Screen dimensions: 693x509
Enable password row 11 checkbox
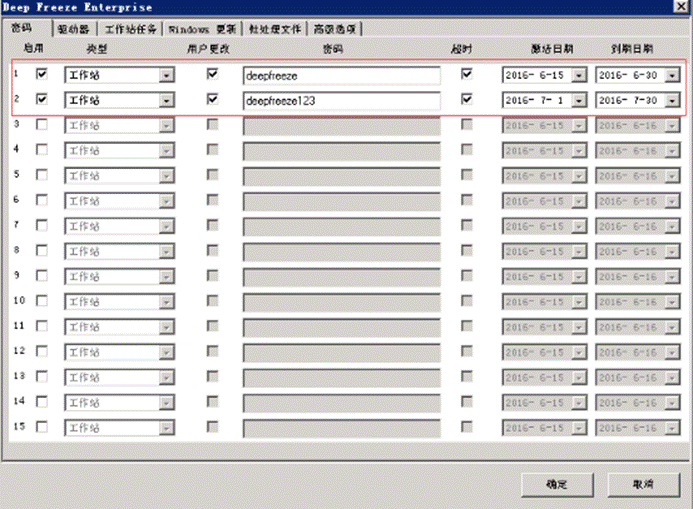(42, 326)
